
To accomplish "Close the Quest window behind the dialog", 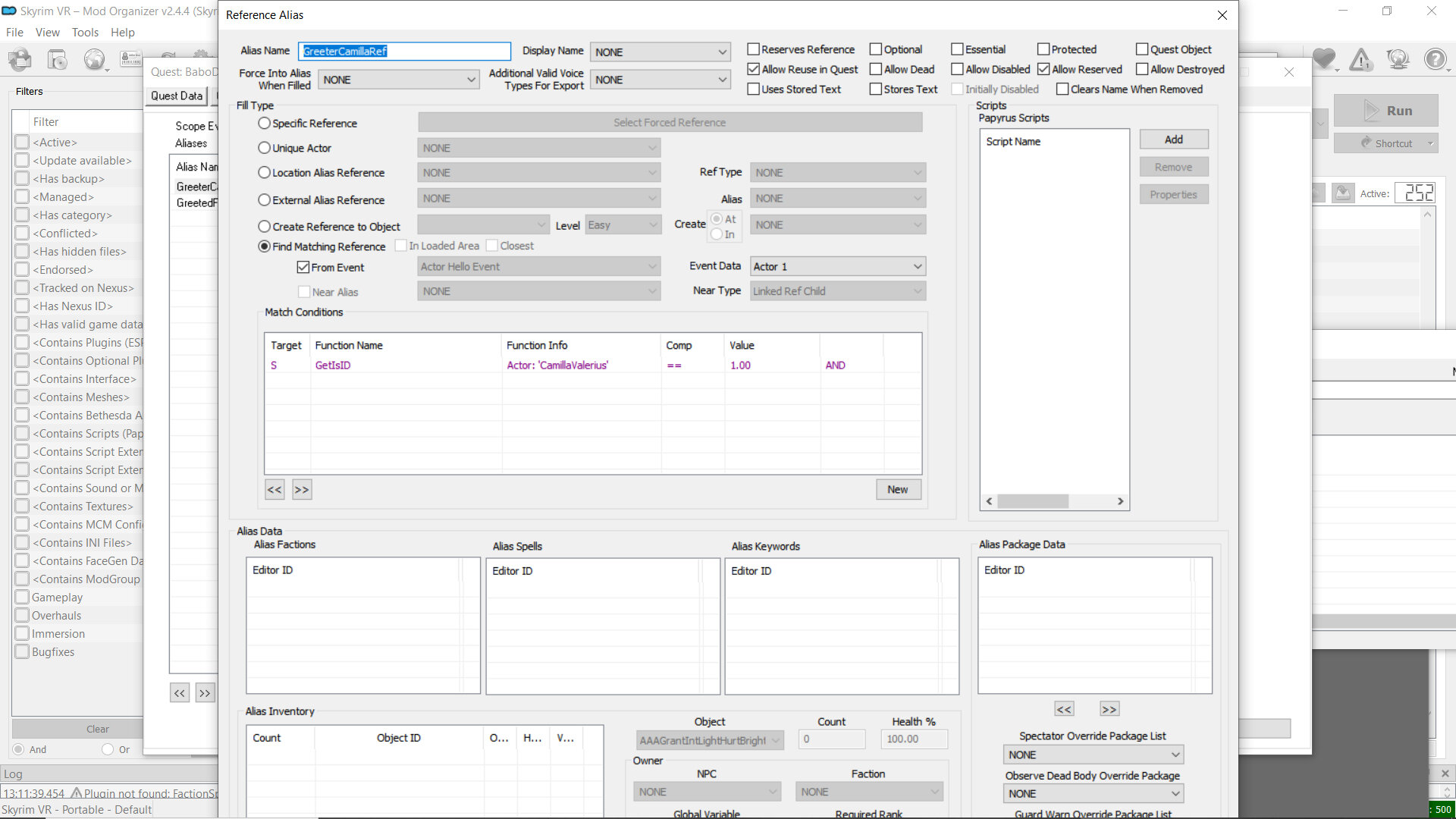I will click(1289, 72).
